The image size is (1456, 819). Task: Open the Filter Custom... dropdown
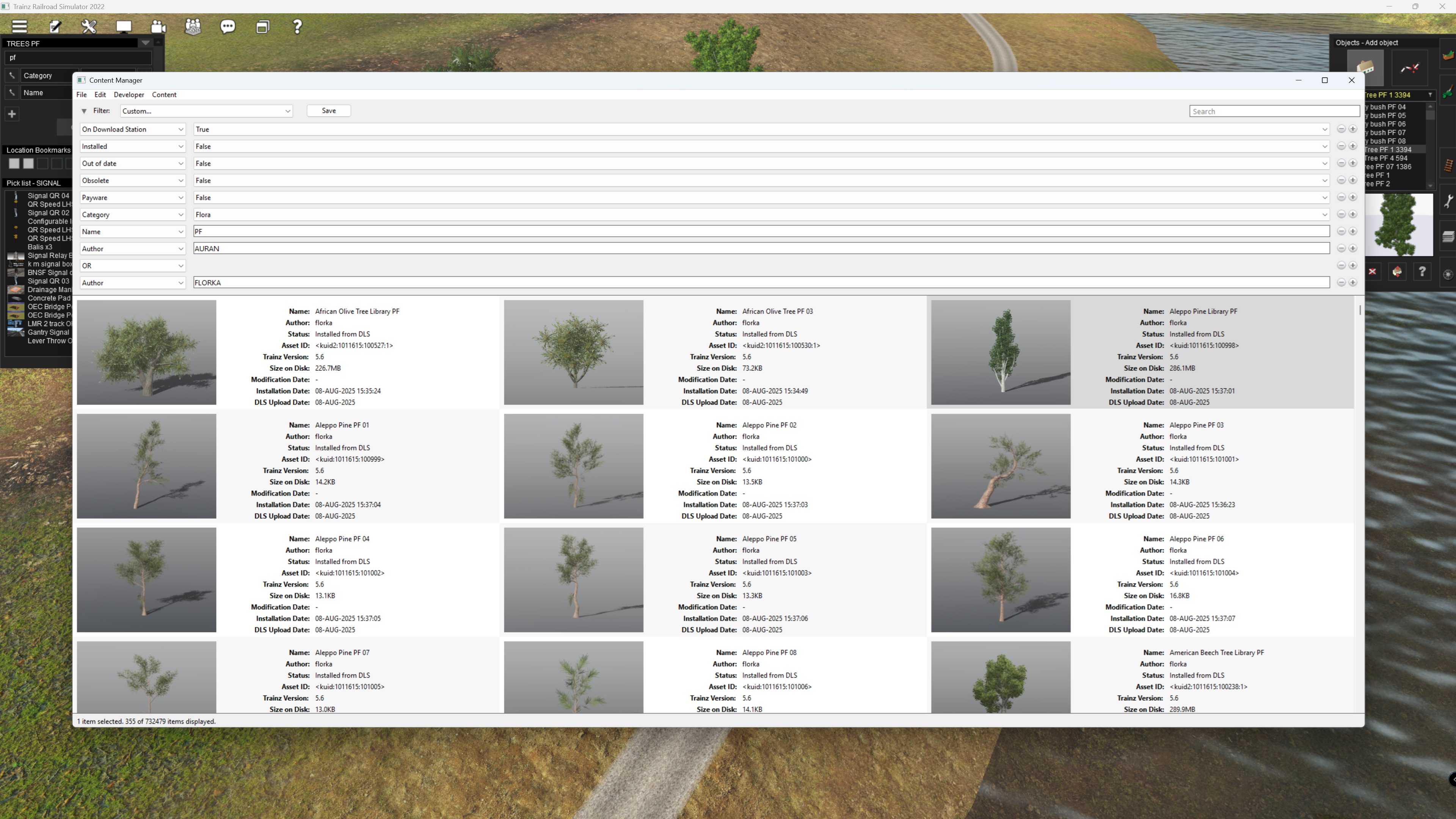pos(206,111)
